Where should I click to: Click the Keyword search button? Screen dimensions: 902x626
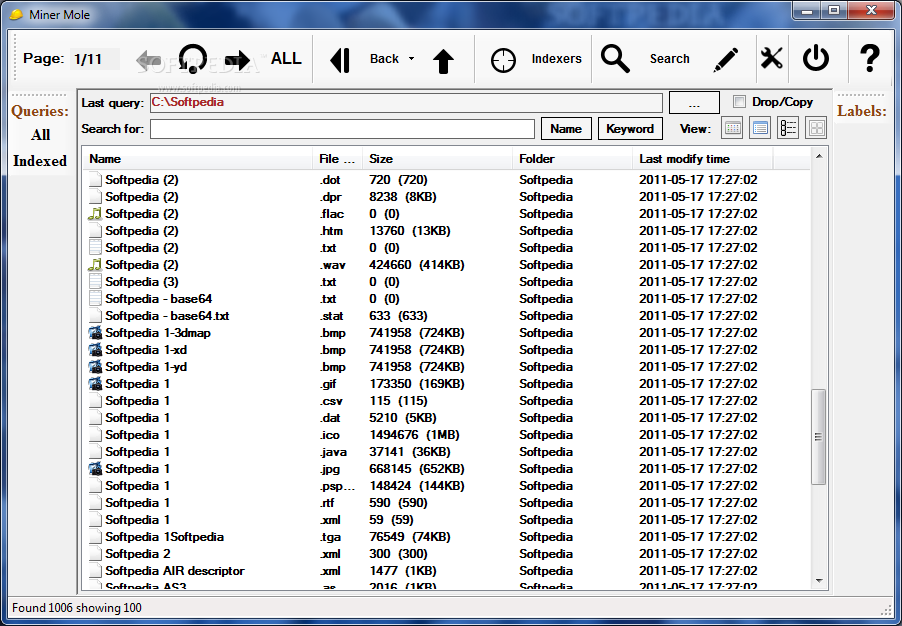[x=630, y=129]
